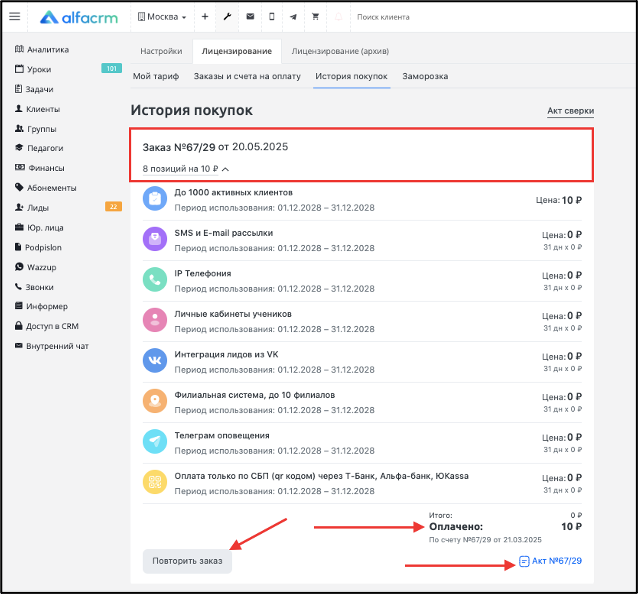Open Задачи sidebar section

34,89
